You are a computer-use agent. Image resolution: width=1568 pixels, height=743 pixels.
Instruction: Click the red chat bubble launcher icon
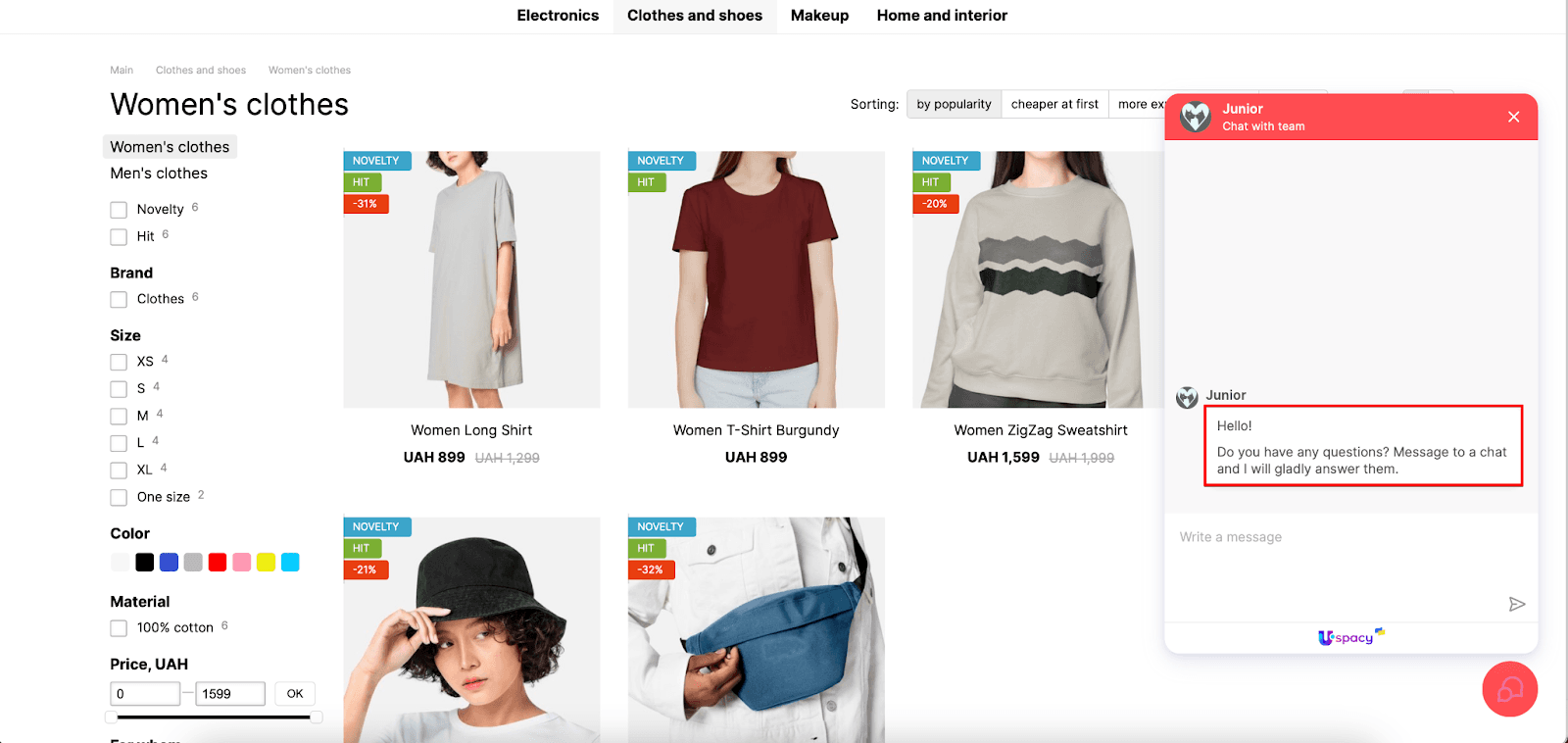(1509, 689)
